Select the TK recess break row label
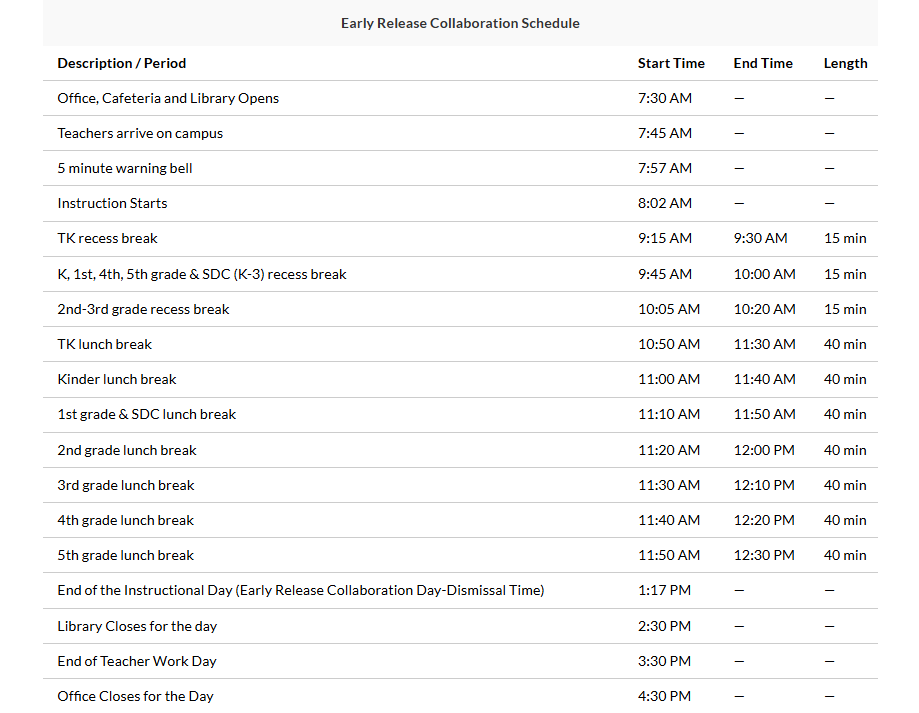The height and width of the screenshot is (713, 919). coord(107,238)
